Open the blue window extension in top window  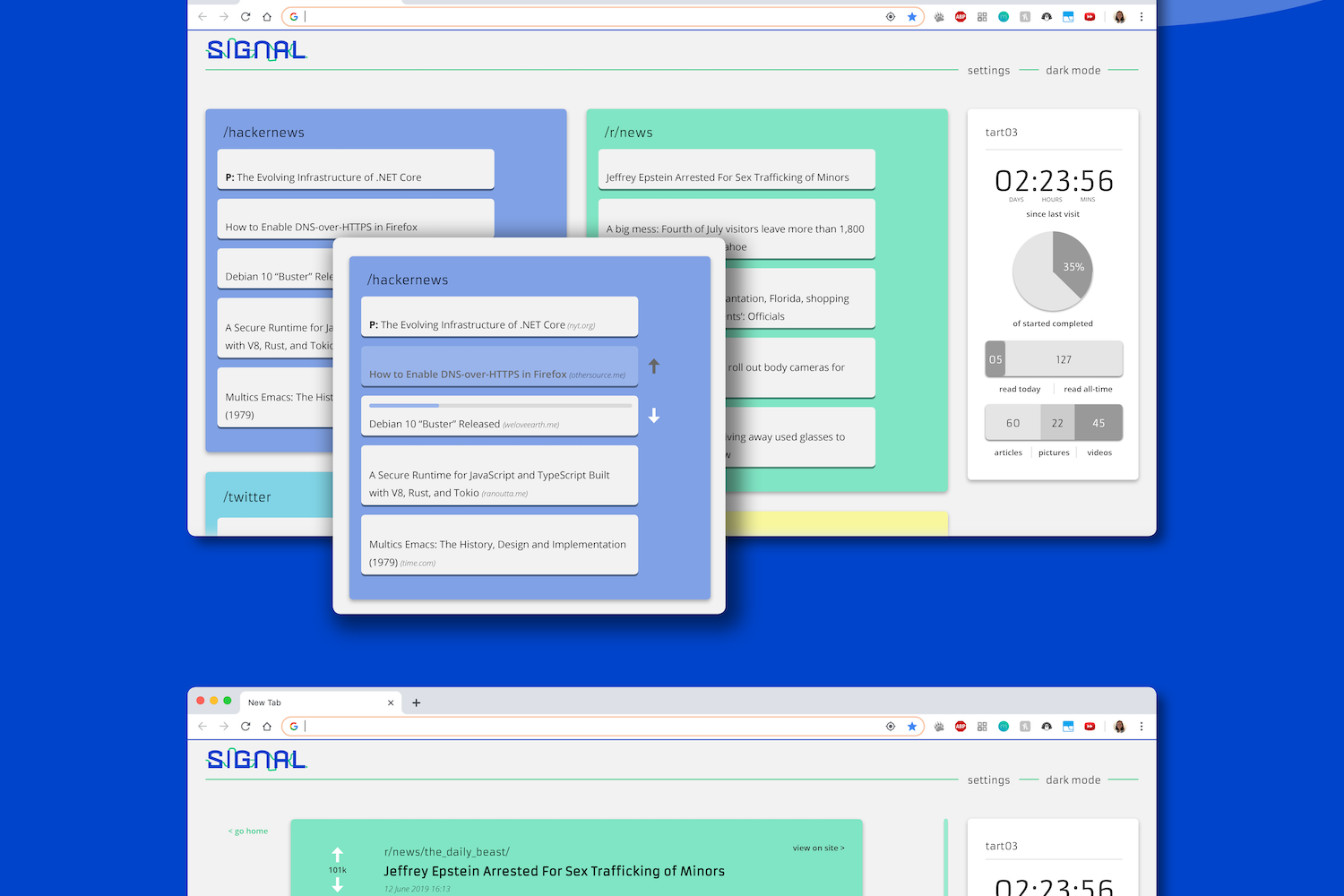1068,17
